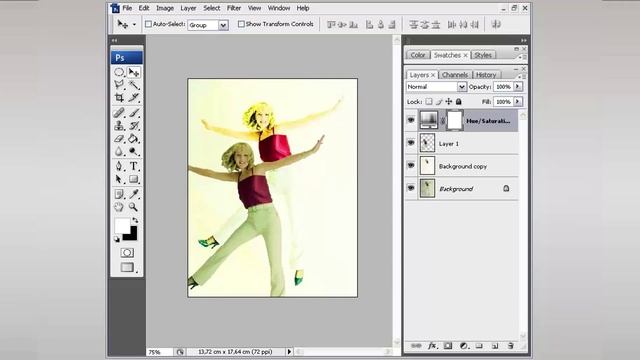Toggle lock transparent pixels
The image size is (640, 360).
tap(429, 101)
